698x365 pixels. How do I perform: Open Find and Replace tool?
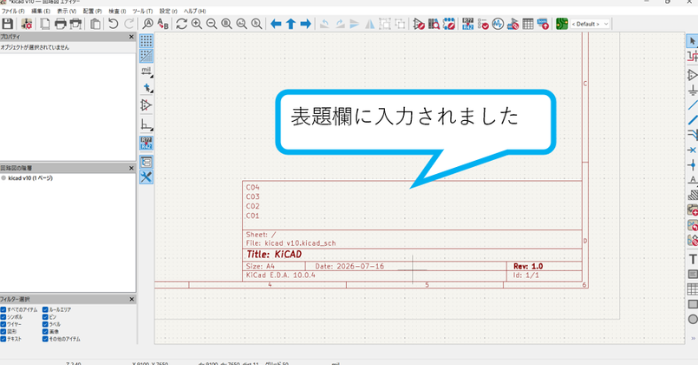pos(163,24)
